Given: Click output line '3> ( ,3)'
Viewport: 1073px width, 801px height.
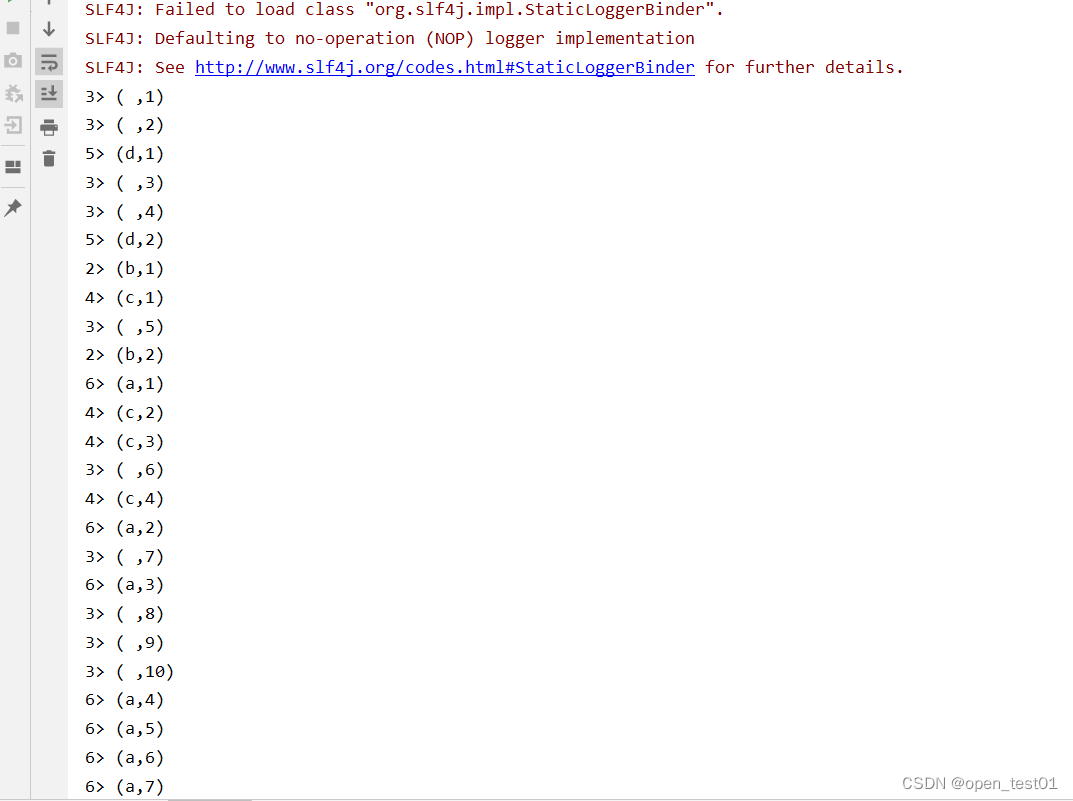Looking at the screenshot, I should click(125, 183).
